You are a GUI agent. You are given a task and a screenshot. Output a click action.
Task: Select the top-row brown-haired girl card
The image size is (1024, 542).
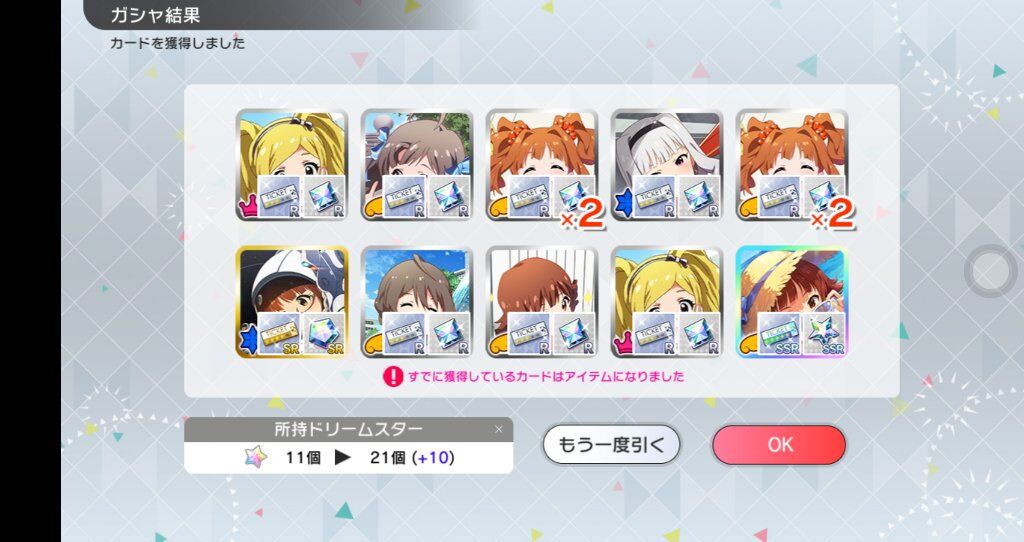point(417,165)
